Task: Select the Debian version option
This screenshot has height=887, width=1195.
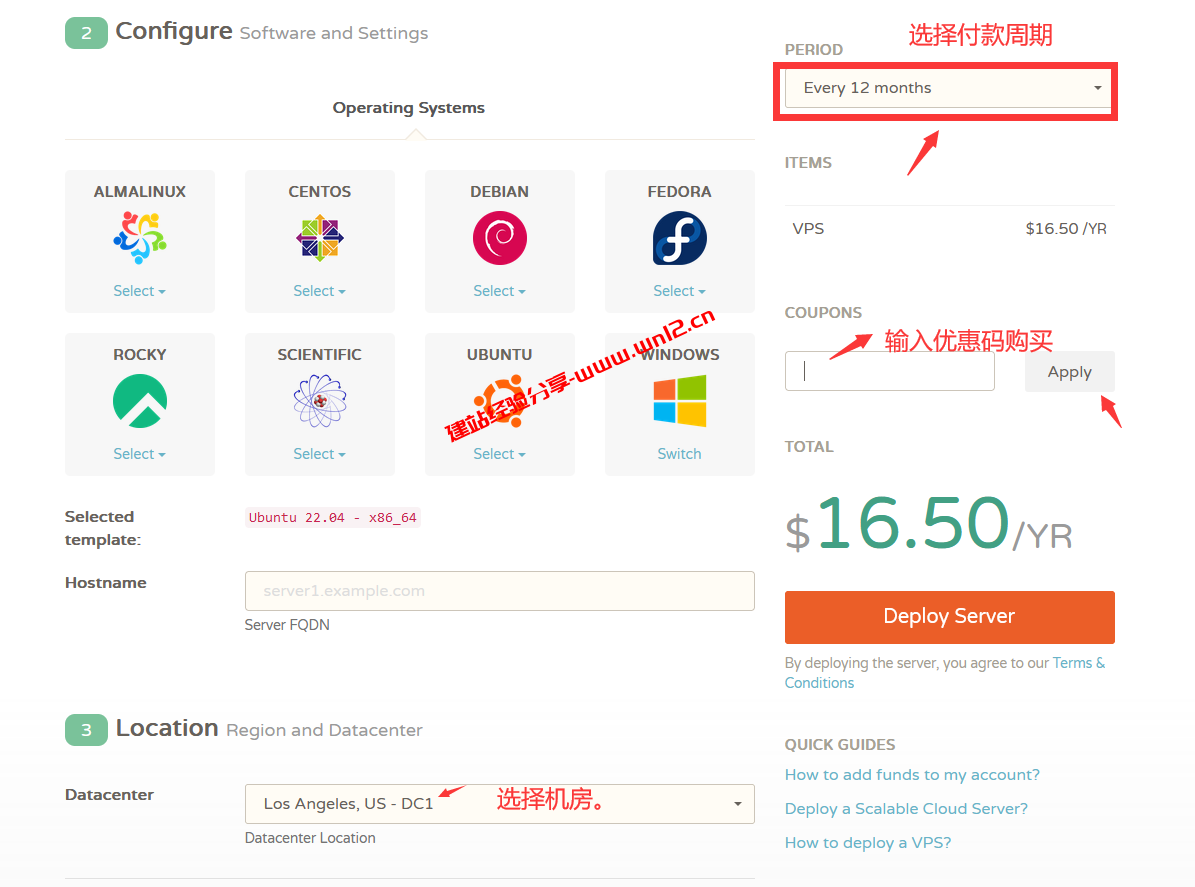Action: coord(499,290)
